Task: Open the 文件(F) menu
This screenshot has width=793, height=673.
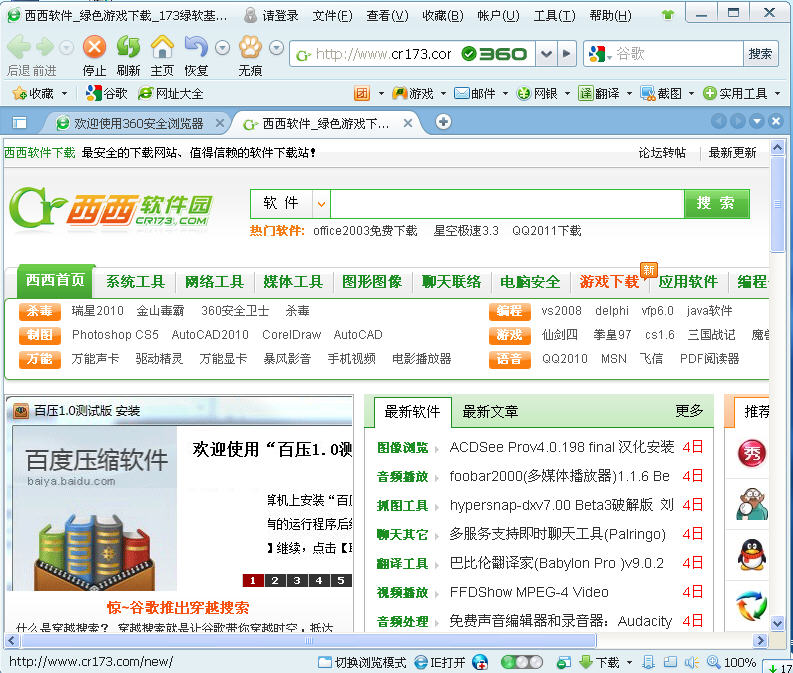Action: [332, 16]
